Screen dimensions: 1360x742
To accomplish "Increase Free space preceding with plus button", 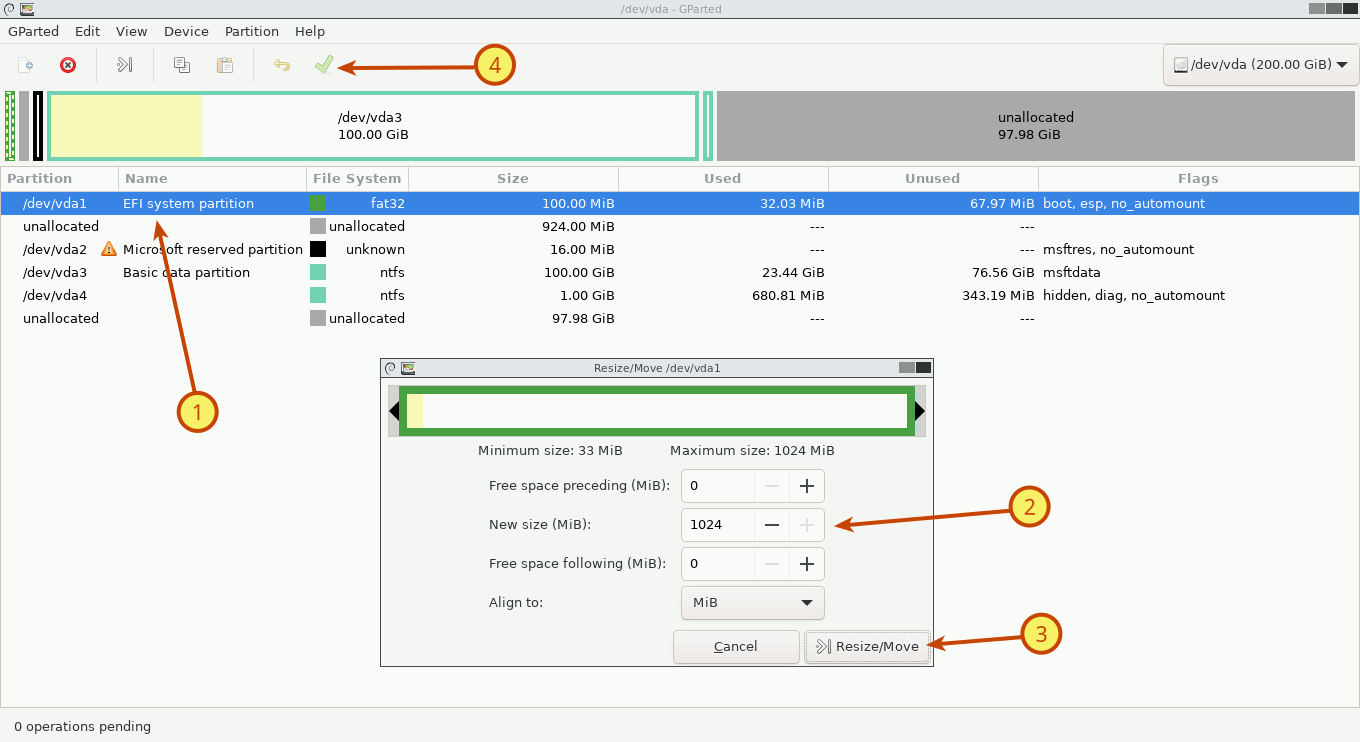I will (806, 486).
